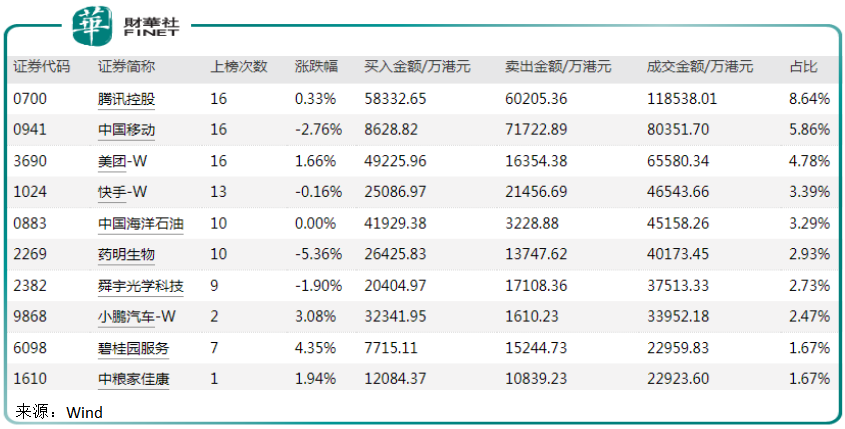This screenshot has height=429, width=845.
Task: Open the 药明生物 stock link
Action: 126,254
